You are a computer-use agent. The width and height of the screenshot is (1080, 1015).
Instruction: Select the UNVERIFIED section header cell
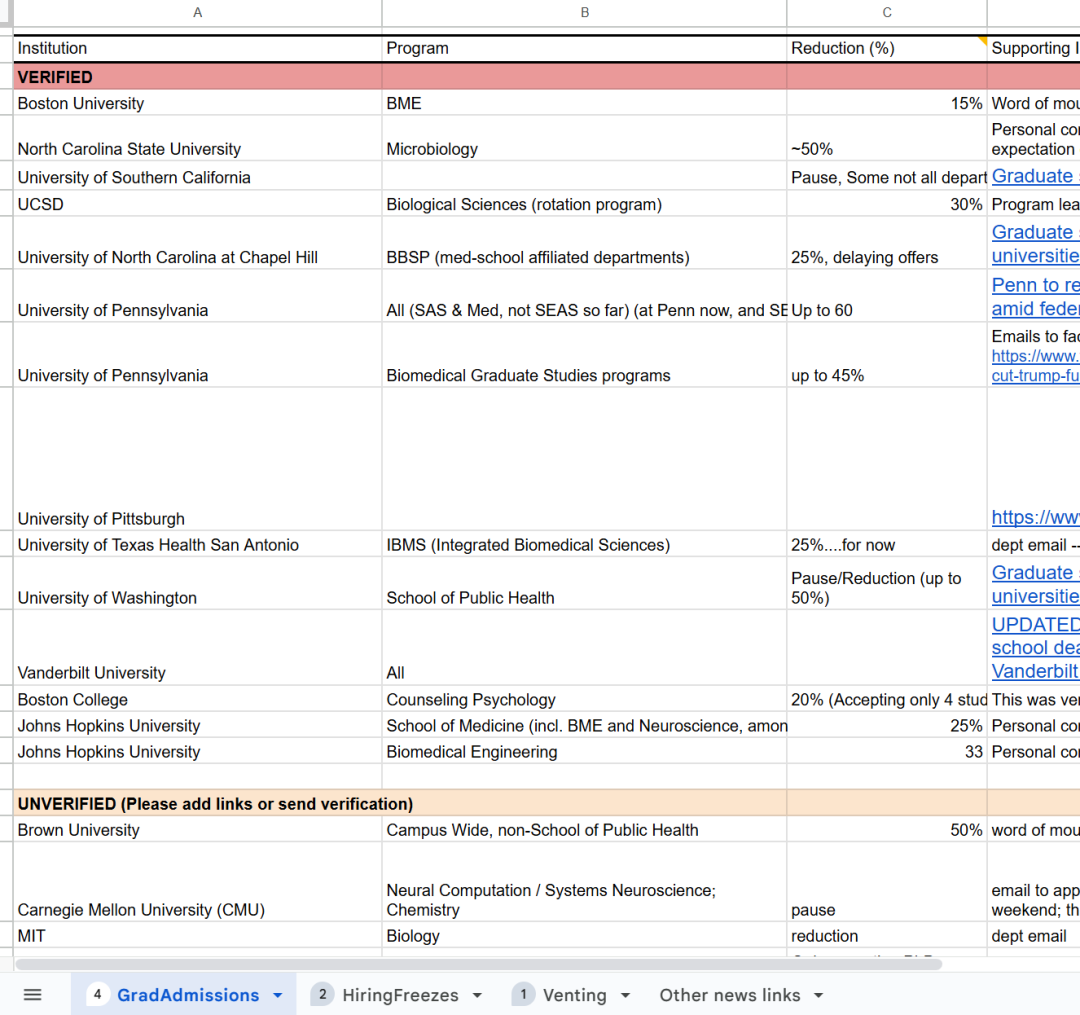tap(198, 803)
